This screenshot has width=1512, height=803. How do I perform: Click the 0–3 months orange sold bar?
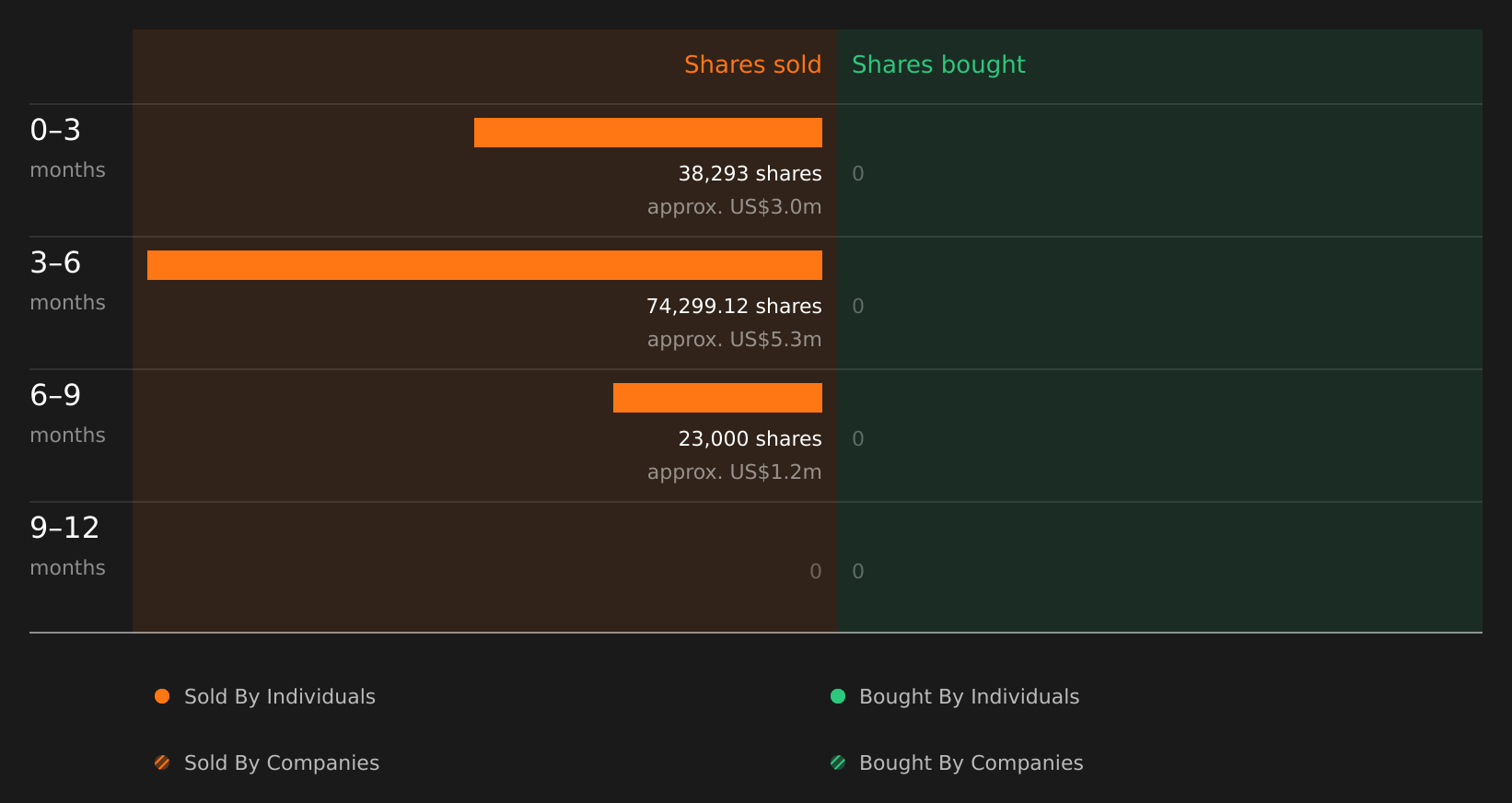point(648,133)
